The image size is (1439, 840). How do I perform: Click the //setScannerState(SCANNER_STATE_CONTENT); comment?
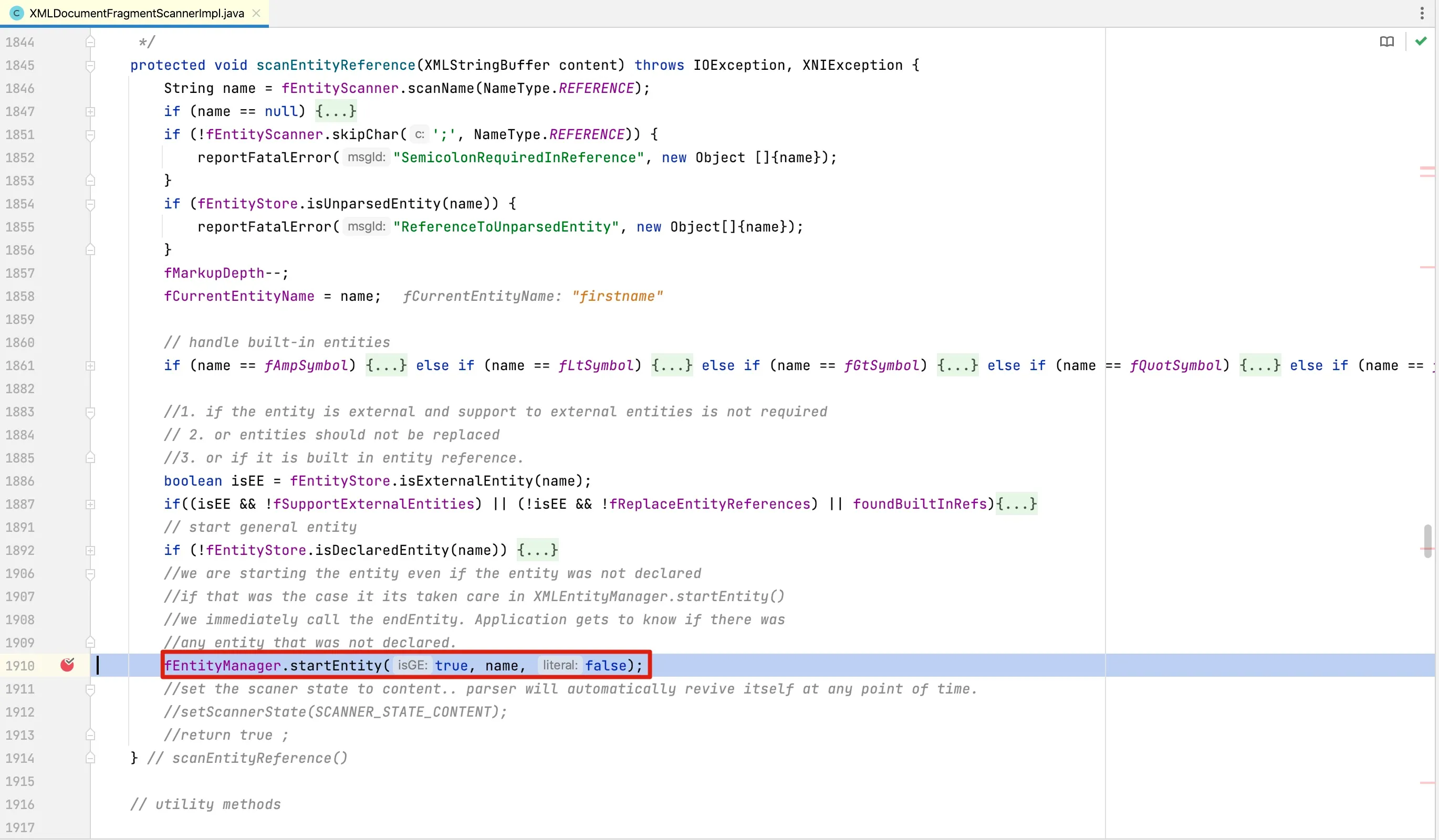click(335, 712)
